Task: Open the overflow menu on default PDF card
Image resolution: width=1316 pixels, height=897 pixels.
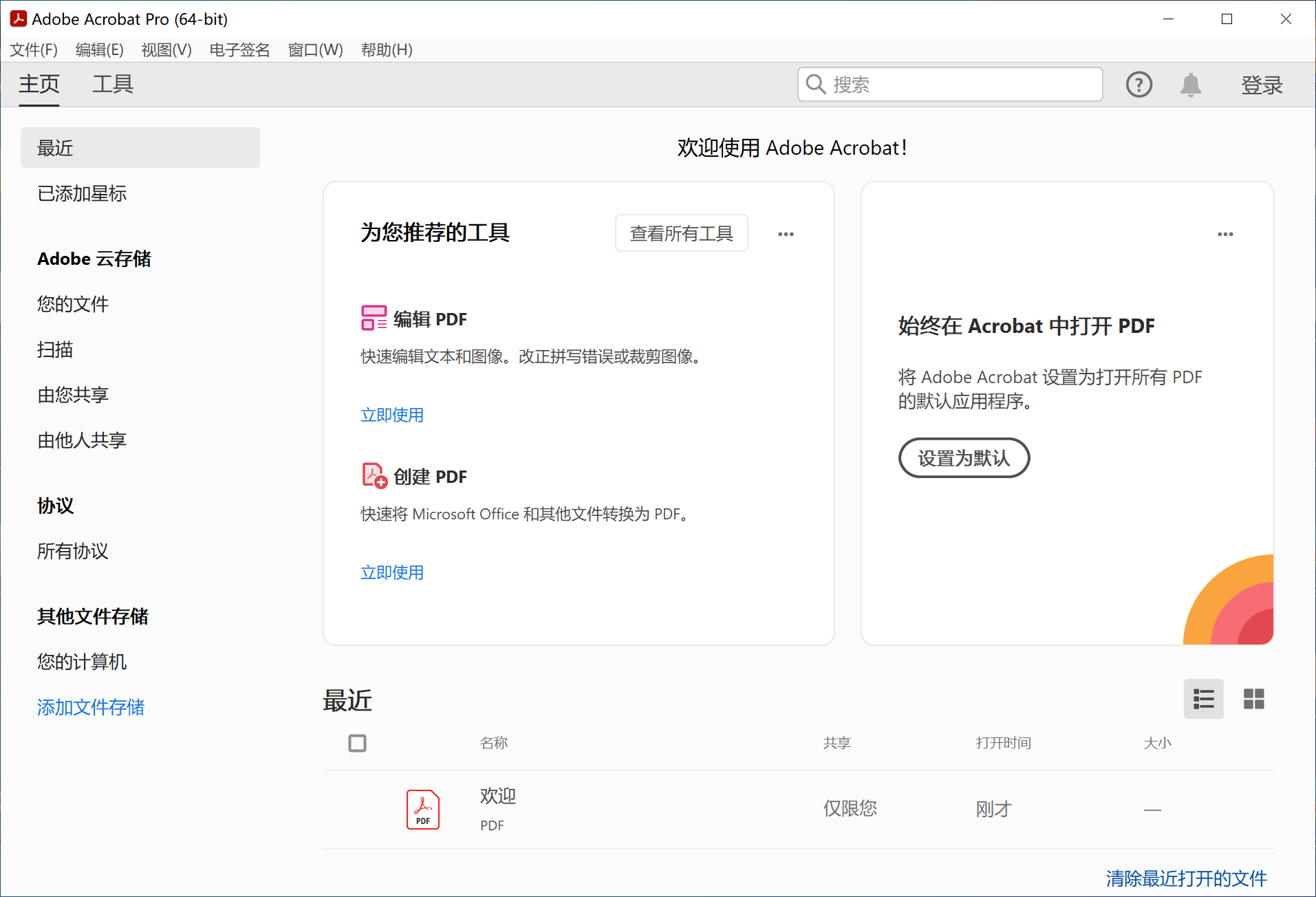Action: [1225, 234]
